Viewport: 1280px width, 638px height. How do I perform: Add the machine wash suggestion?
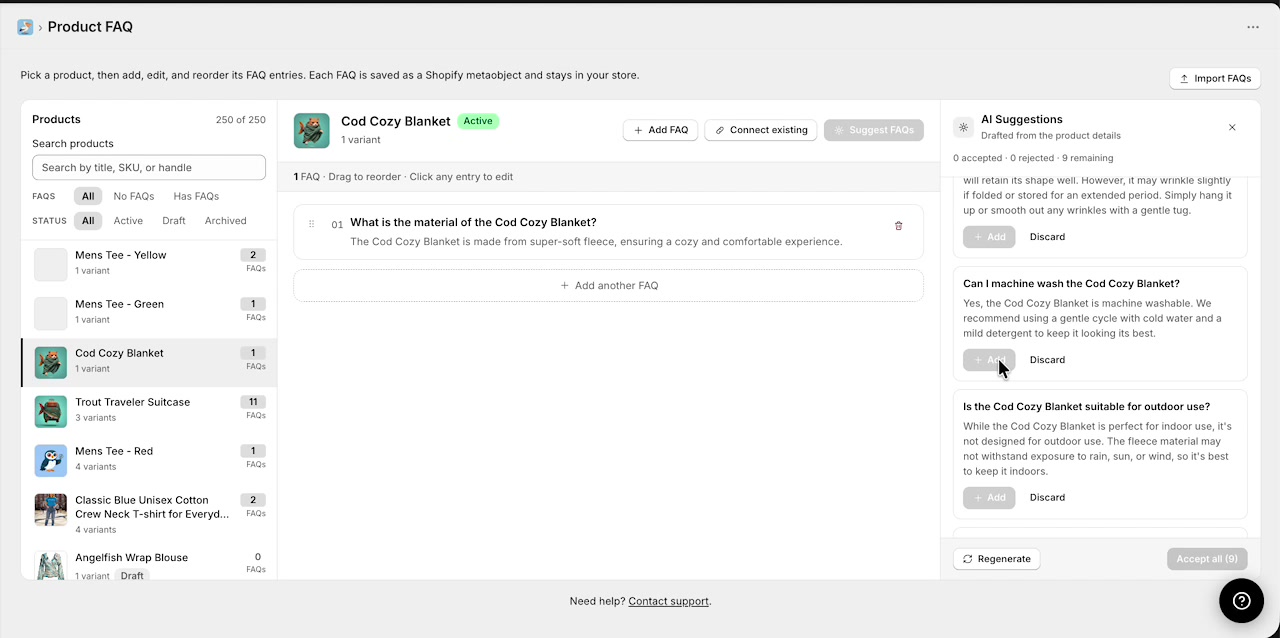click(989, 360)
